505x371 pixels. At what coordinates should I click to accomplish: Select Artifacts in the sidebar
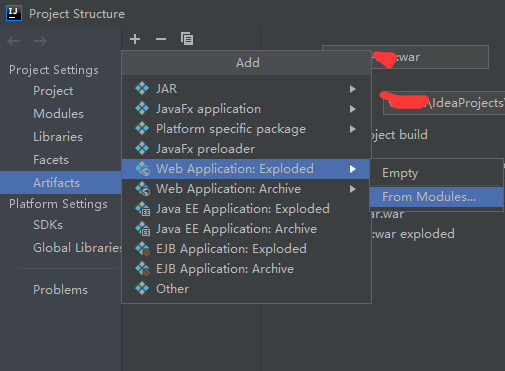point(60,183)
